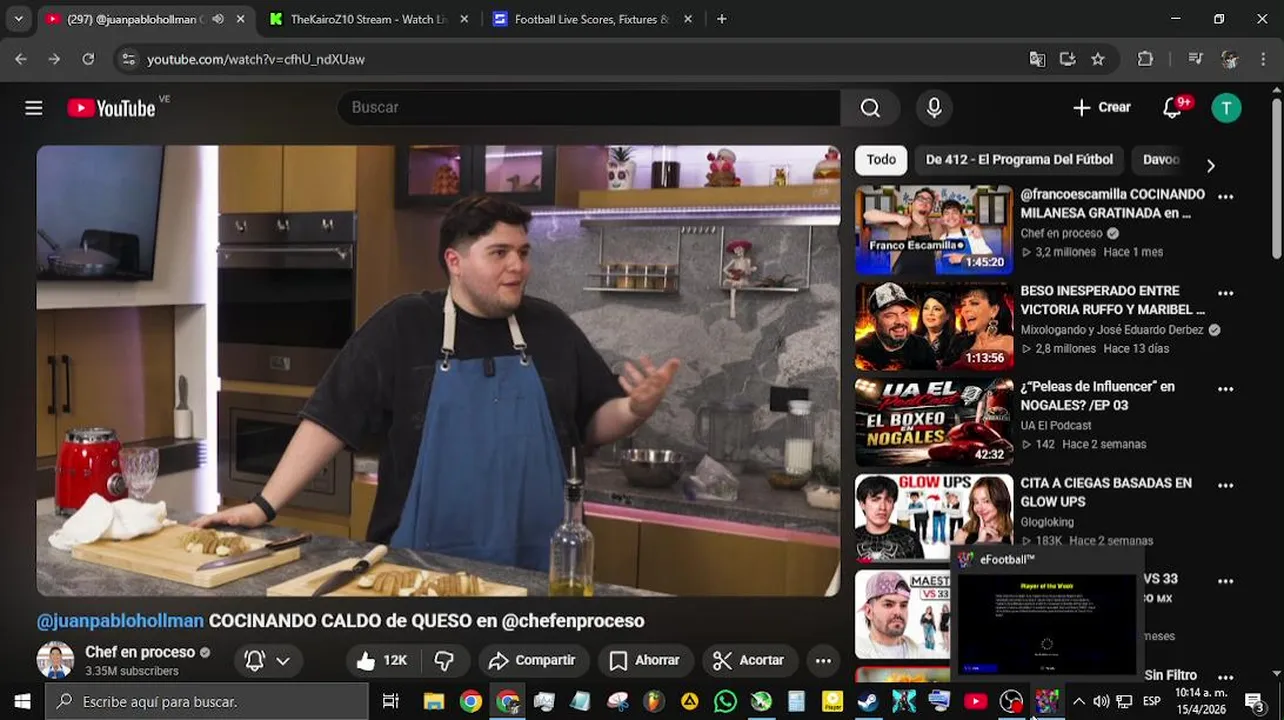This screenshot has width=1284, height=720.
Task: Like the video with thumbs up (12K)
Action: (x=381, y=660)
